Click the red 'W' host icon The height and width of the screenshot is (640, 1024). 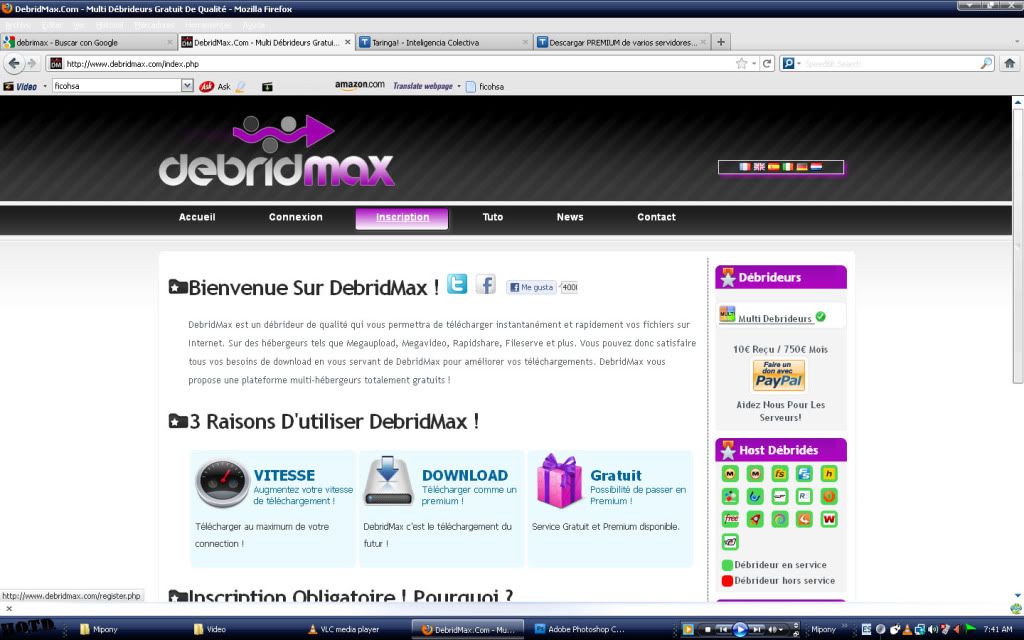pos(829,519)
